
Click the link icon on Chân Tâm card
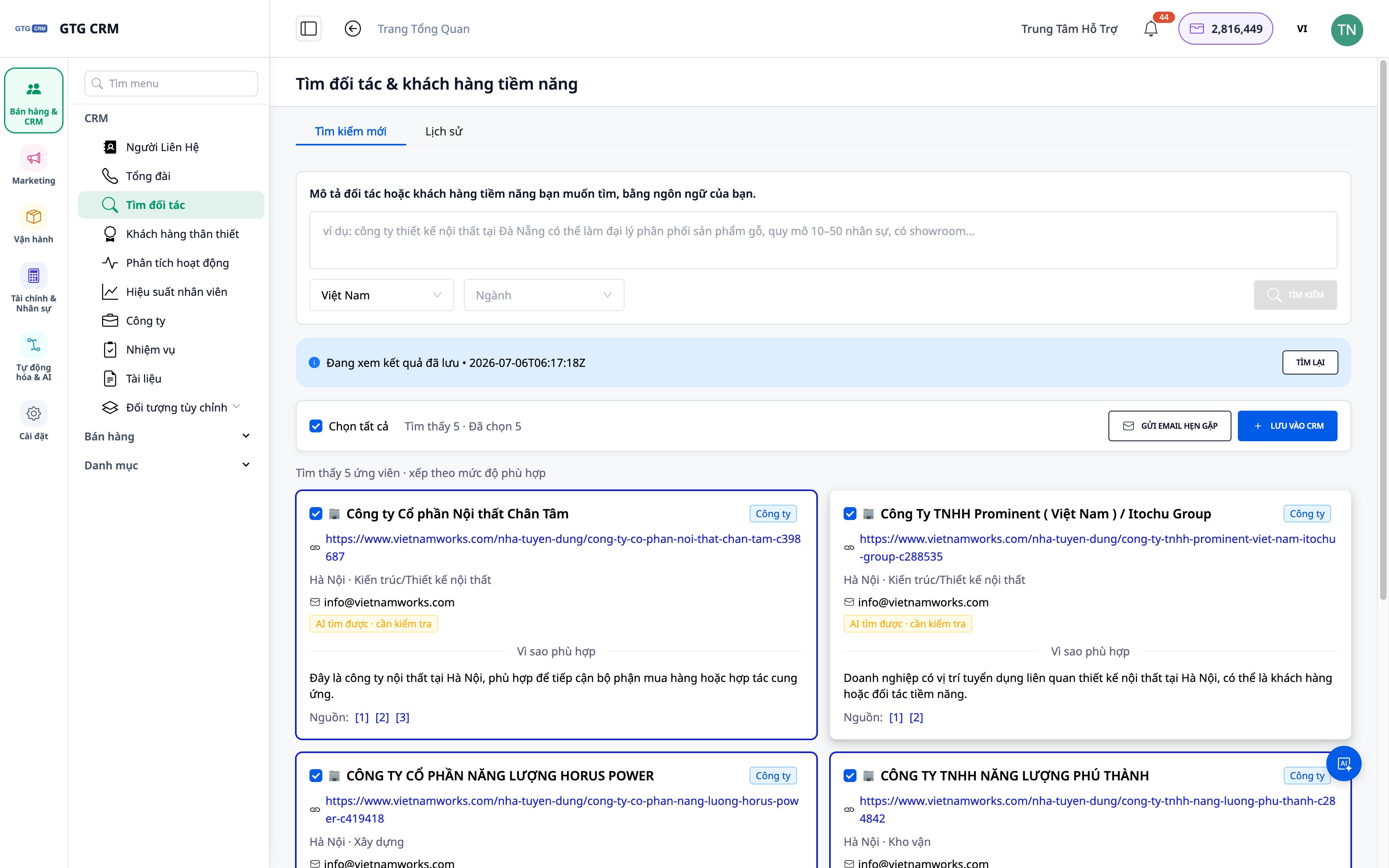tap(315, 548)
